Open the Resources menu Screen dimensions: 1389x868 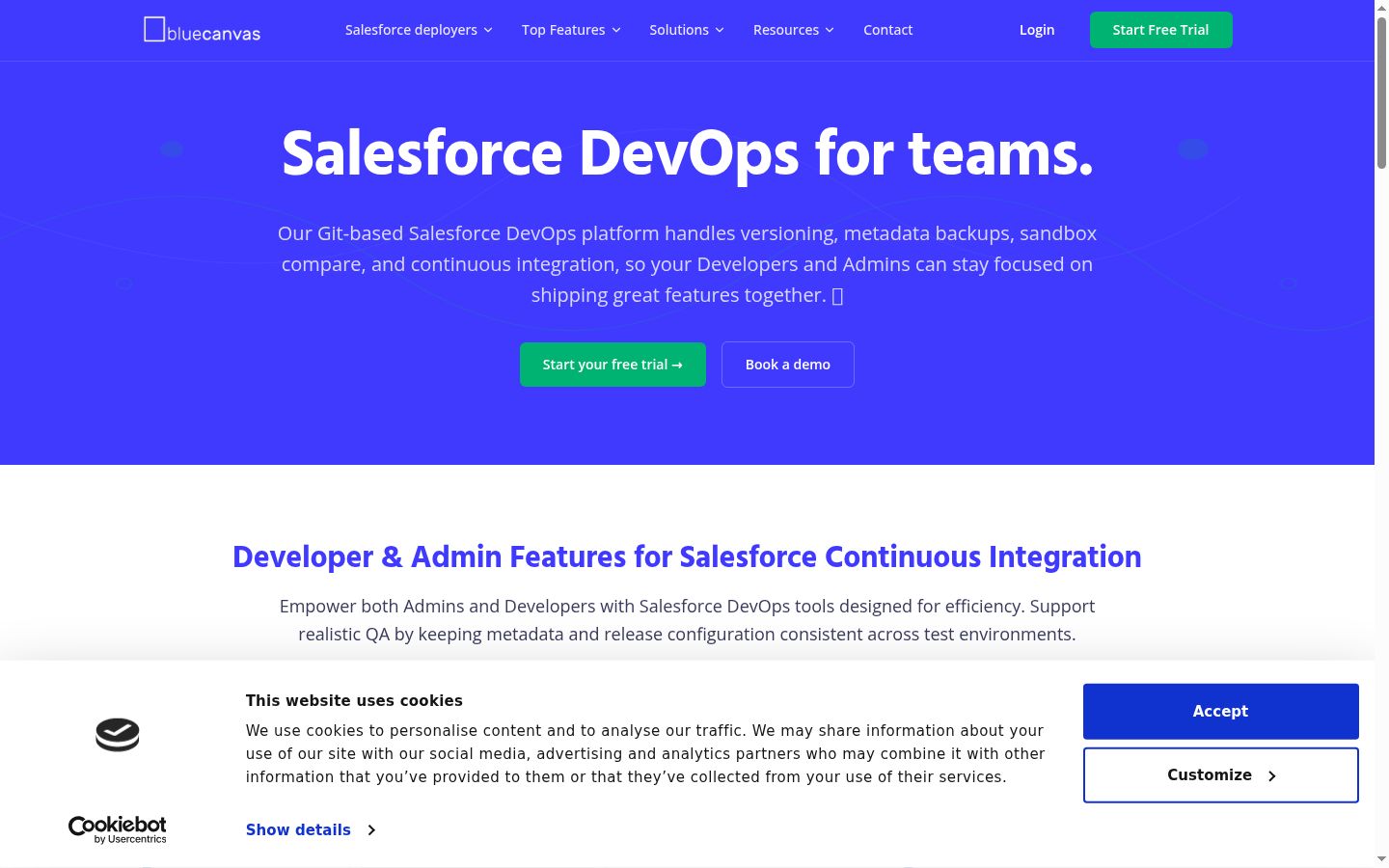[794, 30]
